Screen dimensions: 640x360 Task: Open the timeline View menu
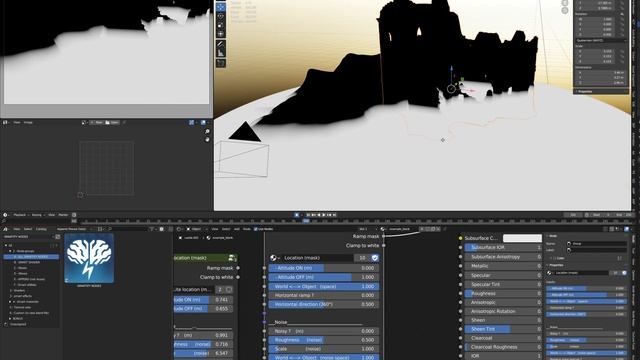tap(51, 215)
